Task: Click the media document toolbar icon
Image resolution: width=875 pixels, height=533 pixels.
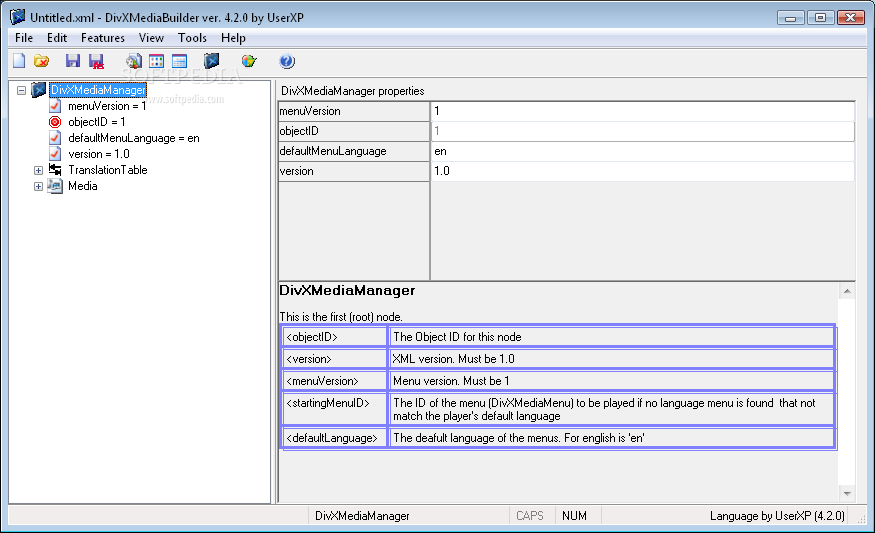Action: pyautogui.click(x=133, y=61)
